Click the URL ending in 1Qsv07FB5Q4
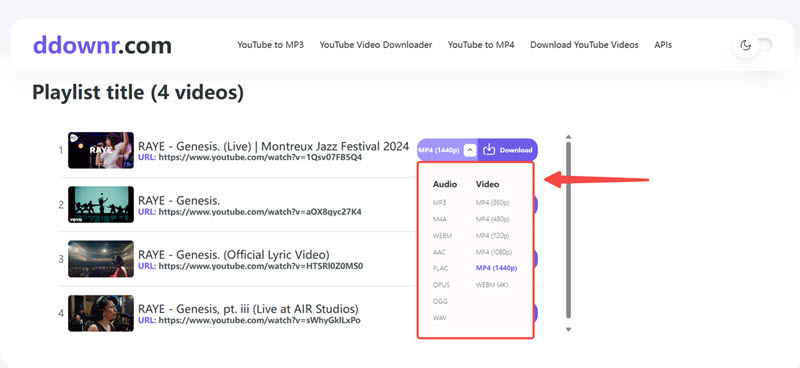The image size is (800, 368). (x=260, y=157)
